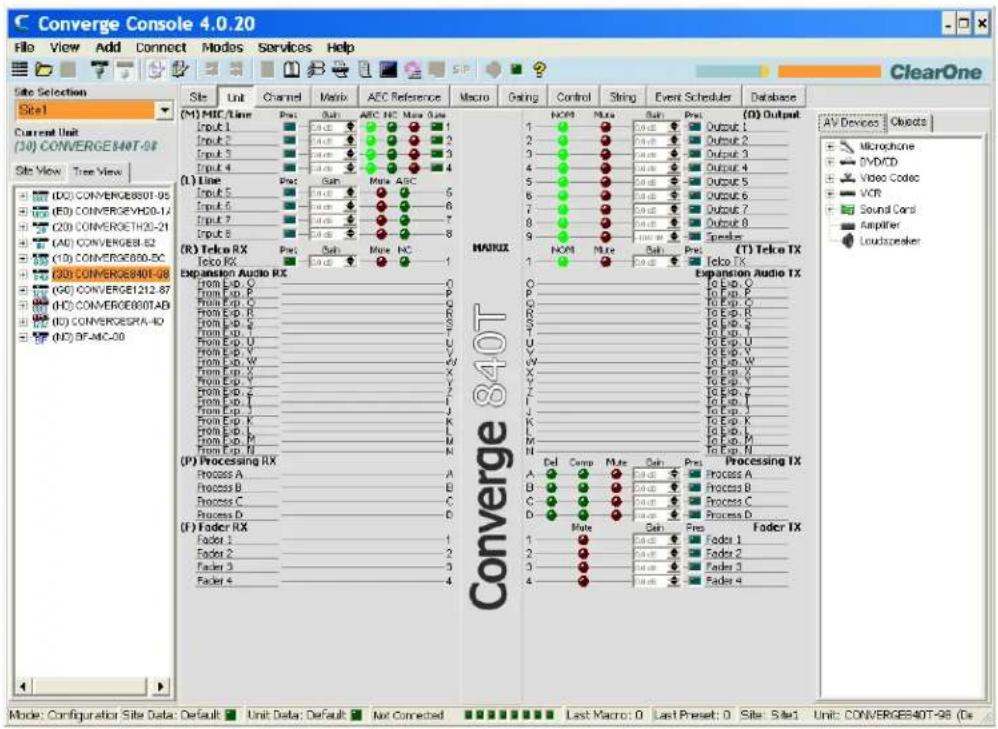998x729 pixels.
Task: Click the green Site Data indicator in the status bar
Action: click(230, 715)
